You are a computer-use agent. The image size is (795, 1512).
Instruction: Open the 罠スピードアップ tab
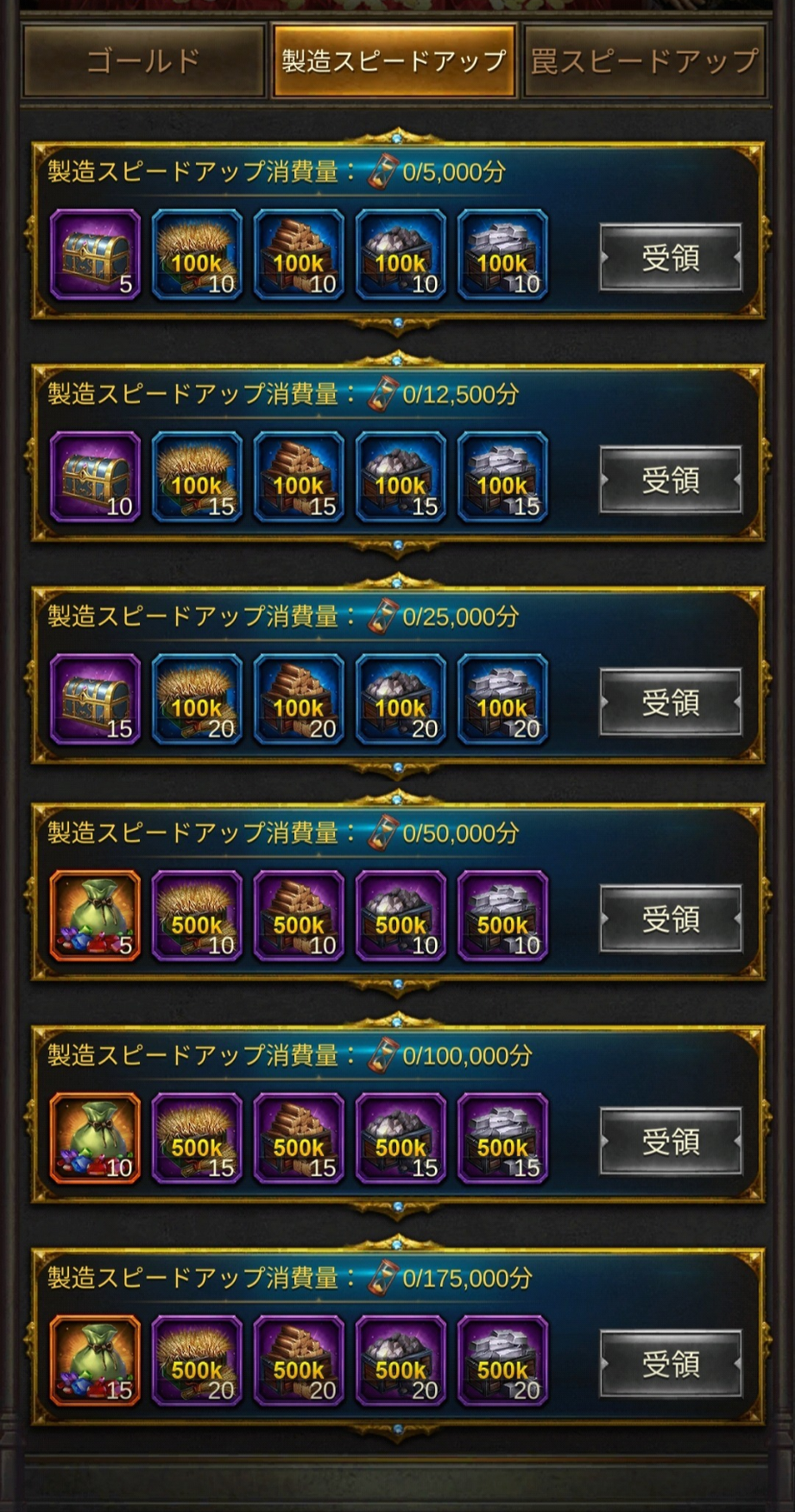[644, 60]
